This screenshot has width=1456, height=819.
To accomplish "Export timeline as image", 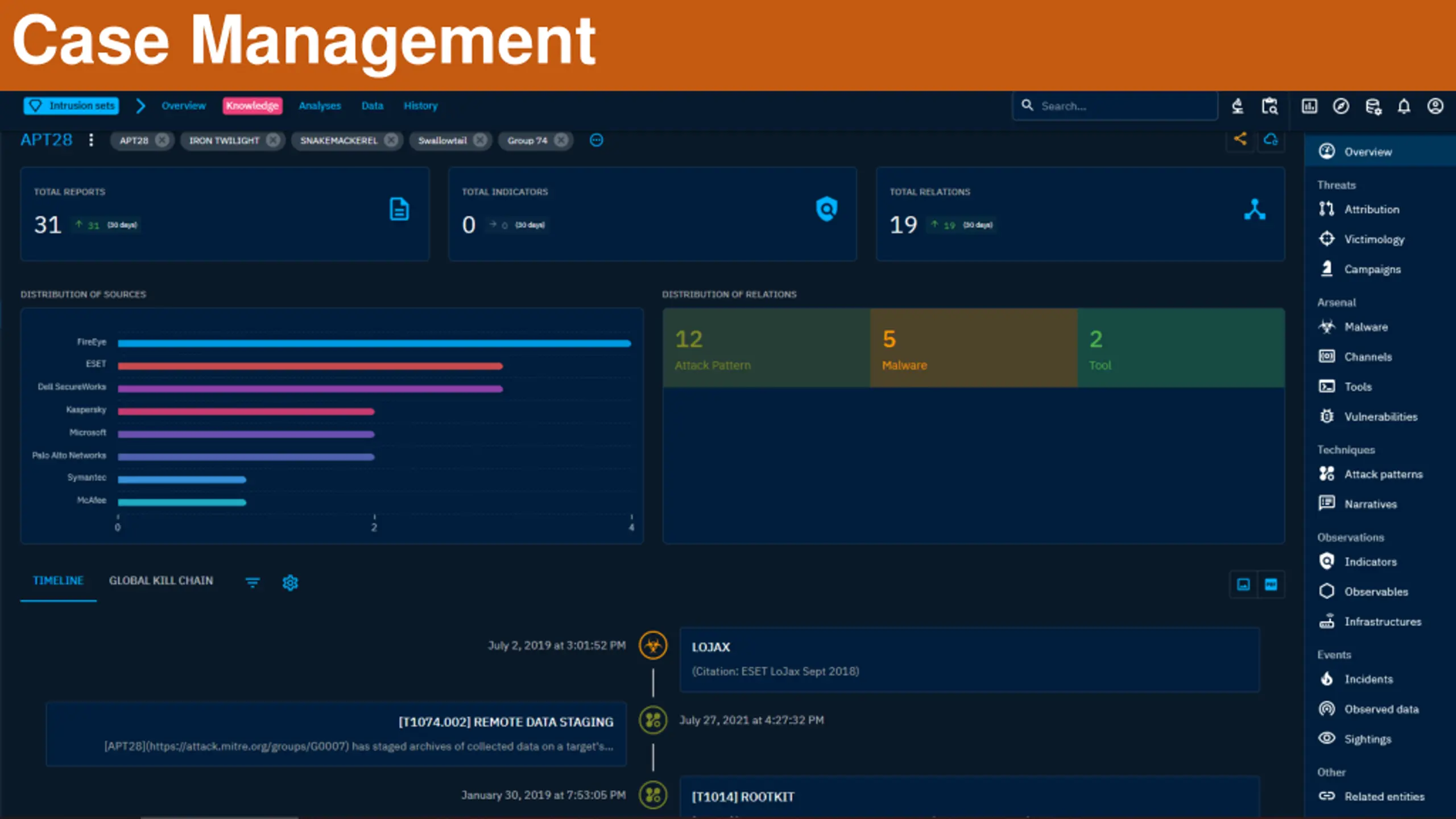I will (1243, 585).
